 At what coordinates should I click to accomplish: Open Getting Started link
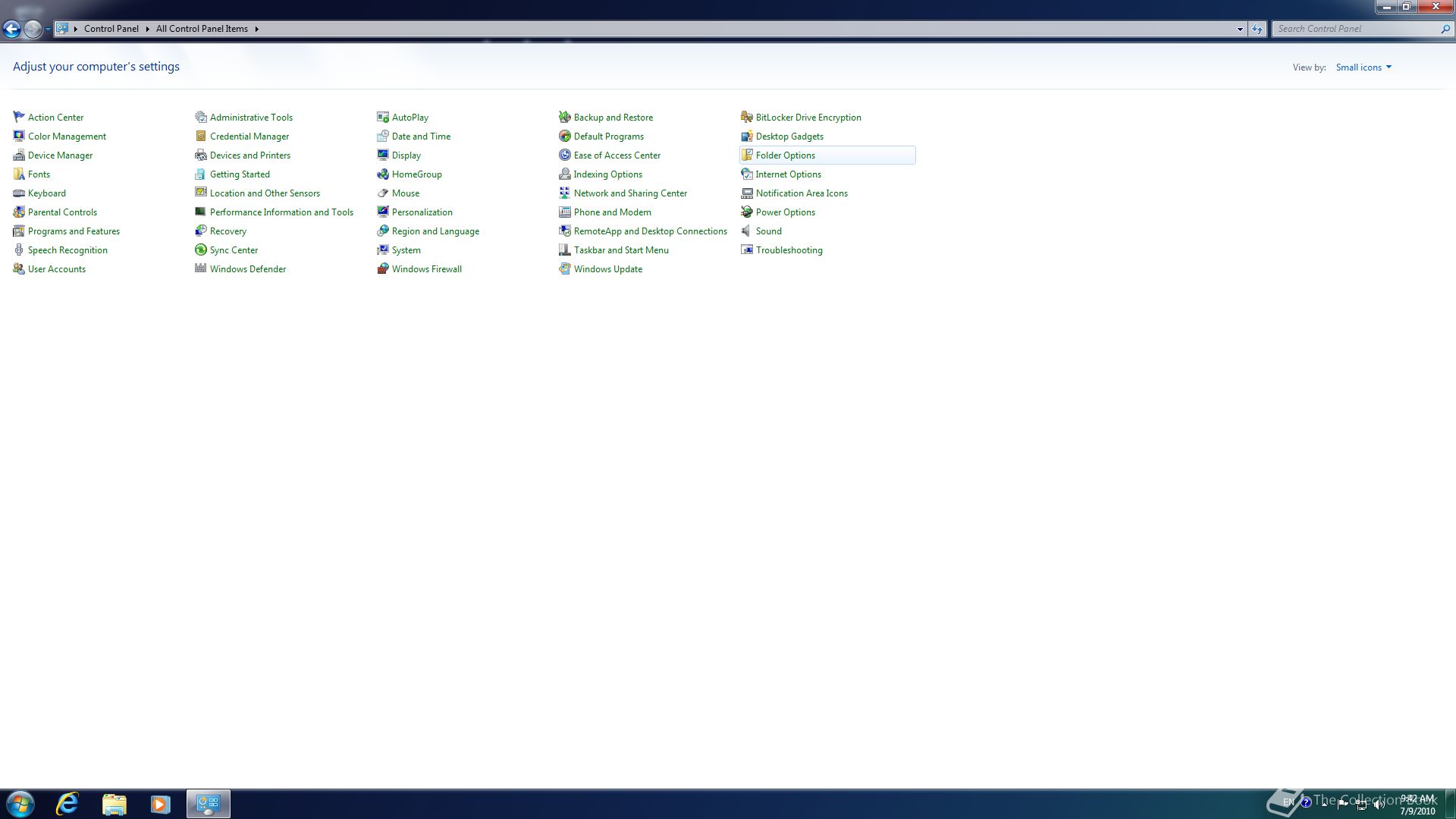point(240,174)
